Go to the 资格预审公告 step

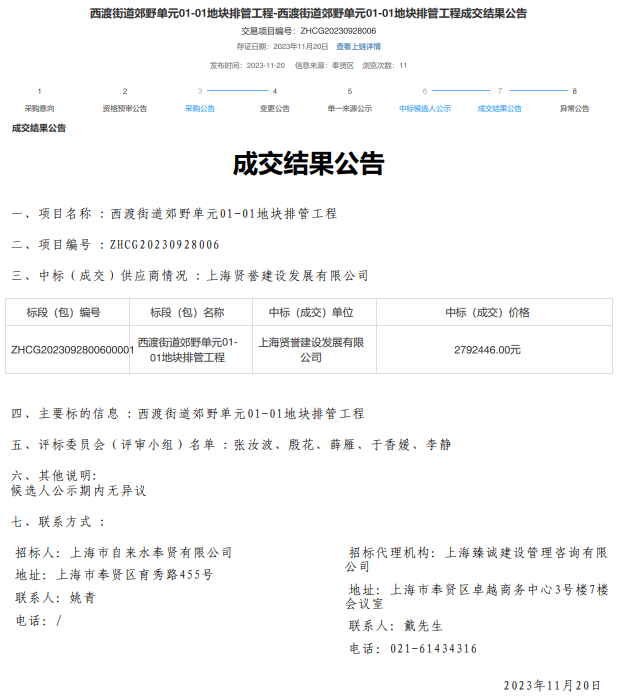click(x=125, y=108)
